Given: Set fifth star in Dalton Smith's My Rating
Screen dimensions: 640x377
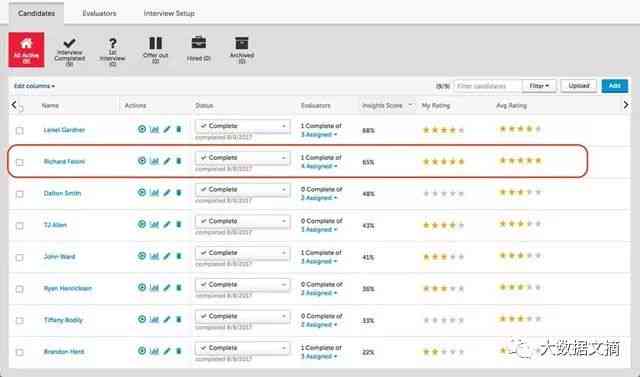Looking at the screenshot, I should pos(461,194).
